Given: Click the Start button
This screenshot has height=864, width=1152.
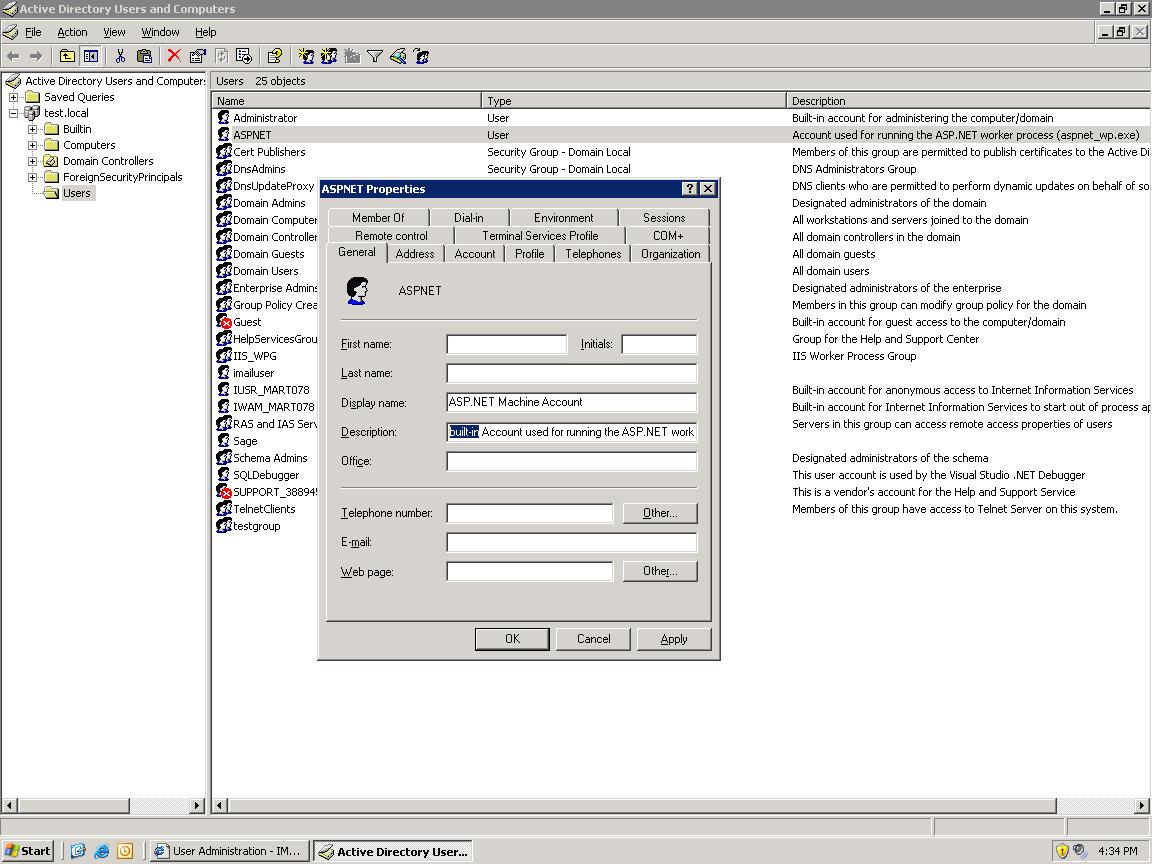Looking at the screenshot, I should [28, 851].
